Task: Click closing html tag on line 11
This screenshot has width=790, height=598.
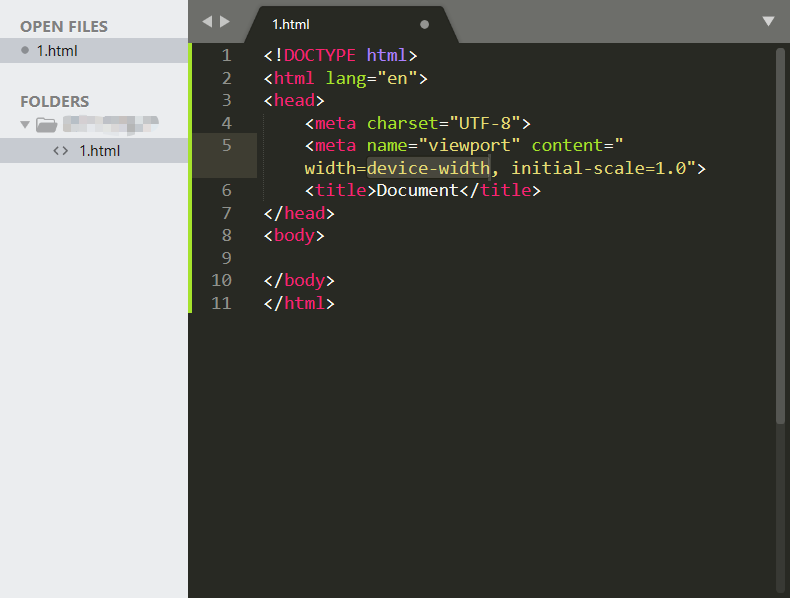Action: click(299, 303)
